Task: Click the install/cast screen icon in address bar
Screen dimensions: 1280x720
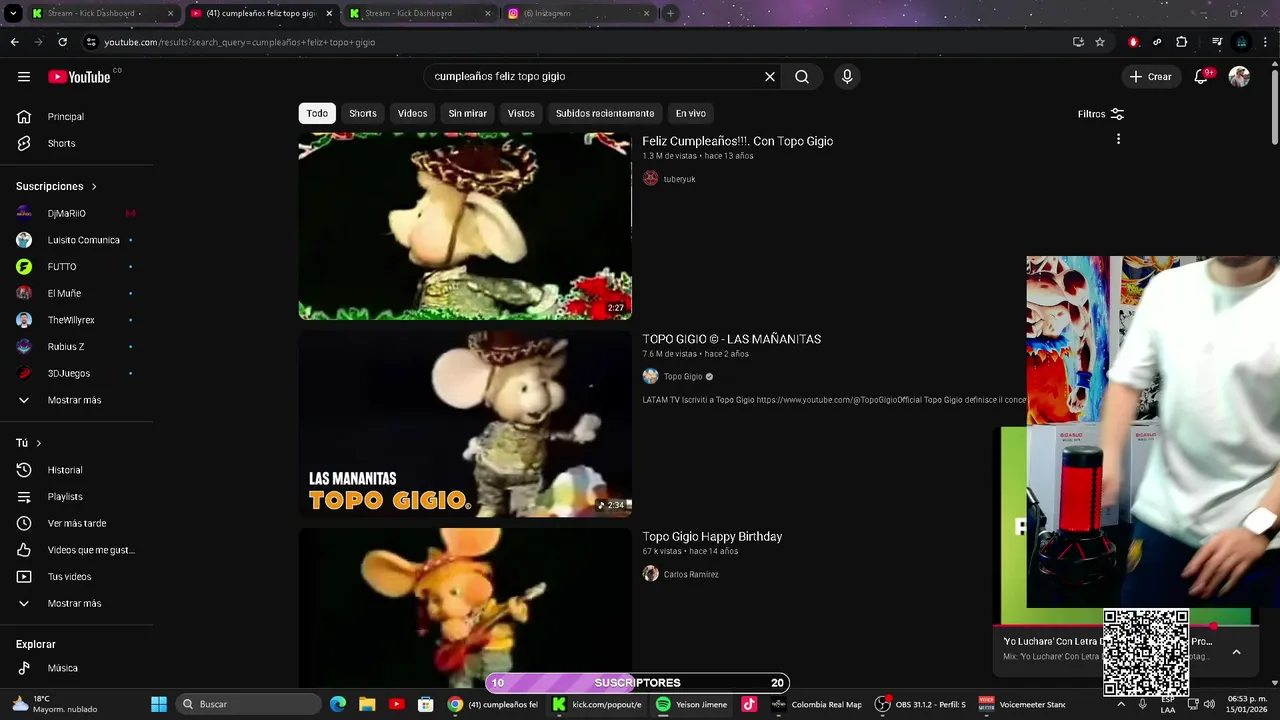Action: 1078,42
